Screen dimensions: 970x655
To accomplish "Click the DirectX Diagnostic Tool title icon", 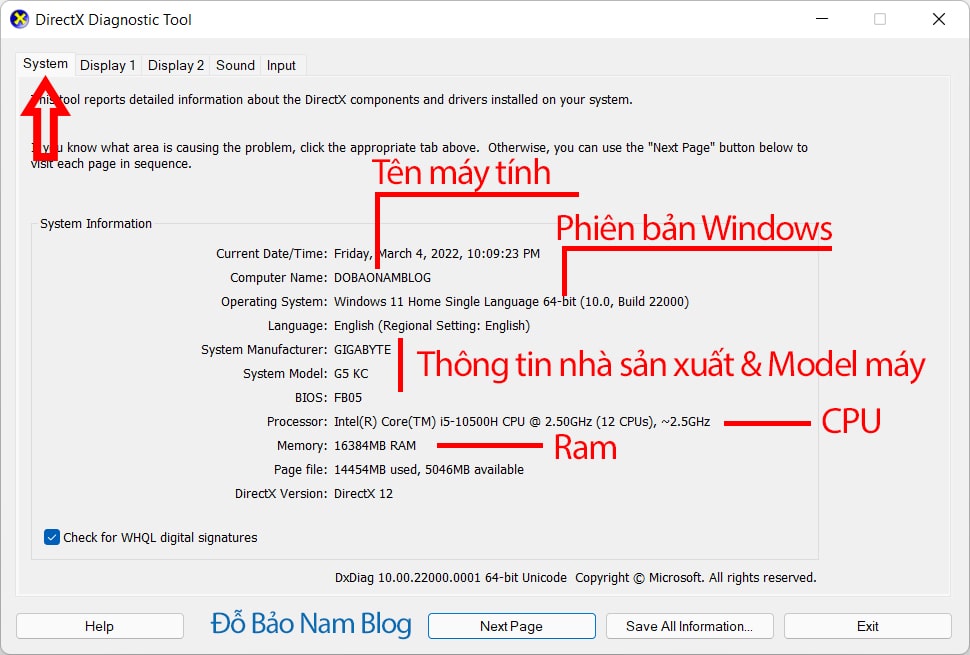I will point(19,19).
